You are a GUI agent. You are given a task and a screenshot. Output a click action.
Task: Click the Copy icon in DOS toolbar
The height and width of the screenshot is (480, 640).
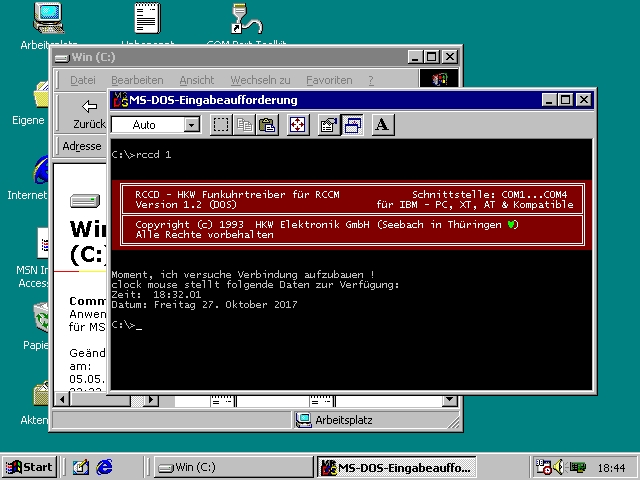(x=244, y=125)
